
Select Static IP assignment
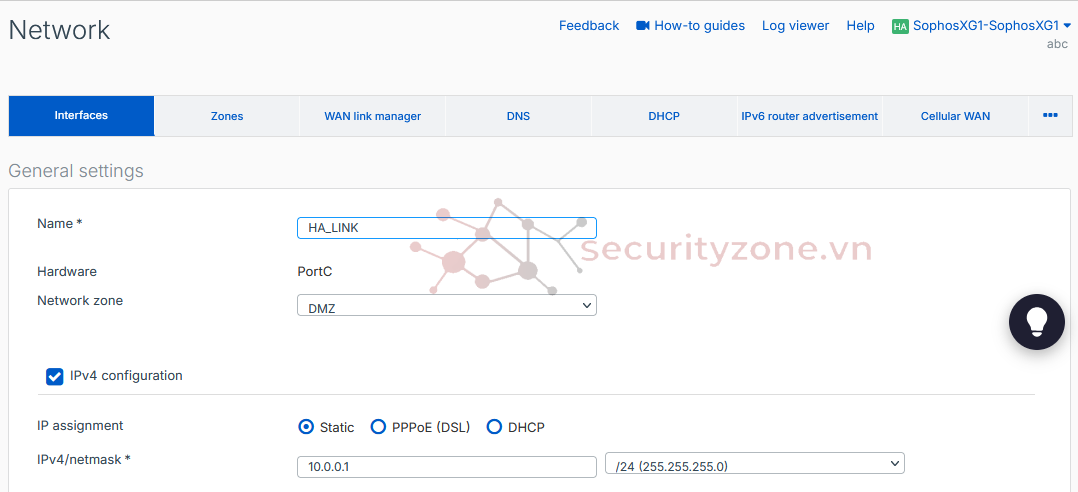(306, 427)
